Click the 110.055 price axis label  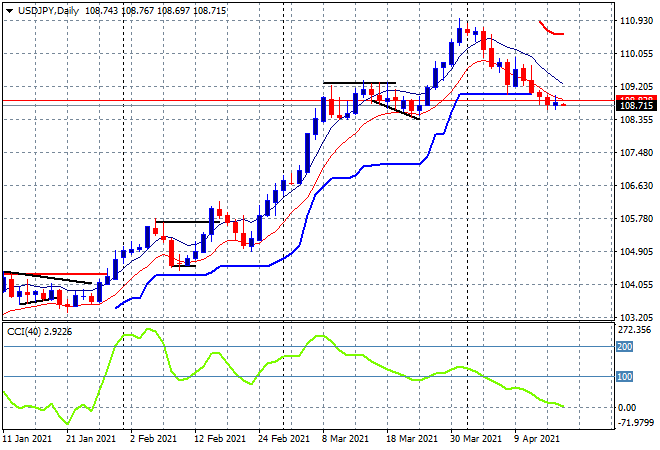[x=636, y=53]
